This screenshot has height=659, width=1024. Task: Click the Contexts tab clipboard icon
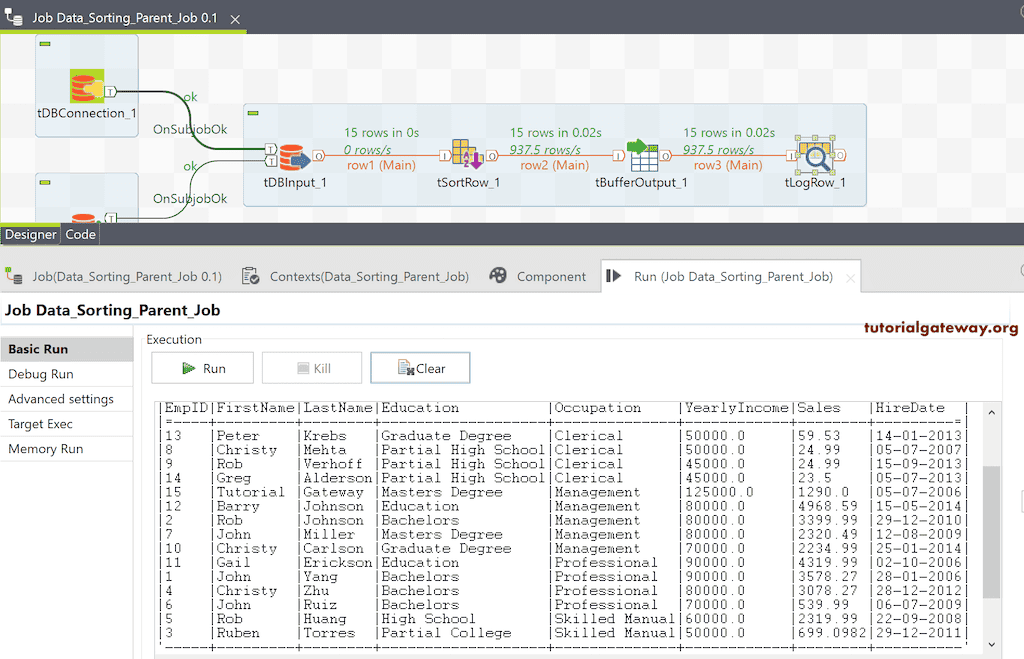coord(251,277)
